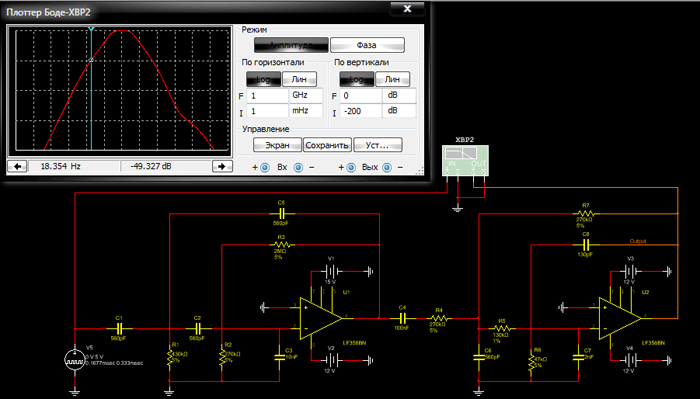Click the Экран button
Screen dimensions: 700x399
pos(277,145)
